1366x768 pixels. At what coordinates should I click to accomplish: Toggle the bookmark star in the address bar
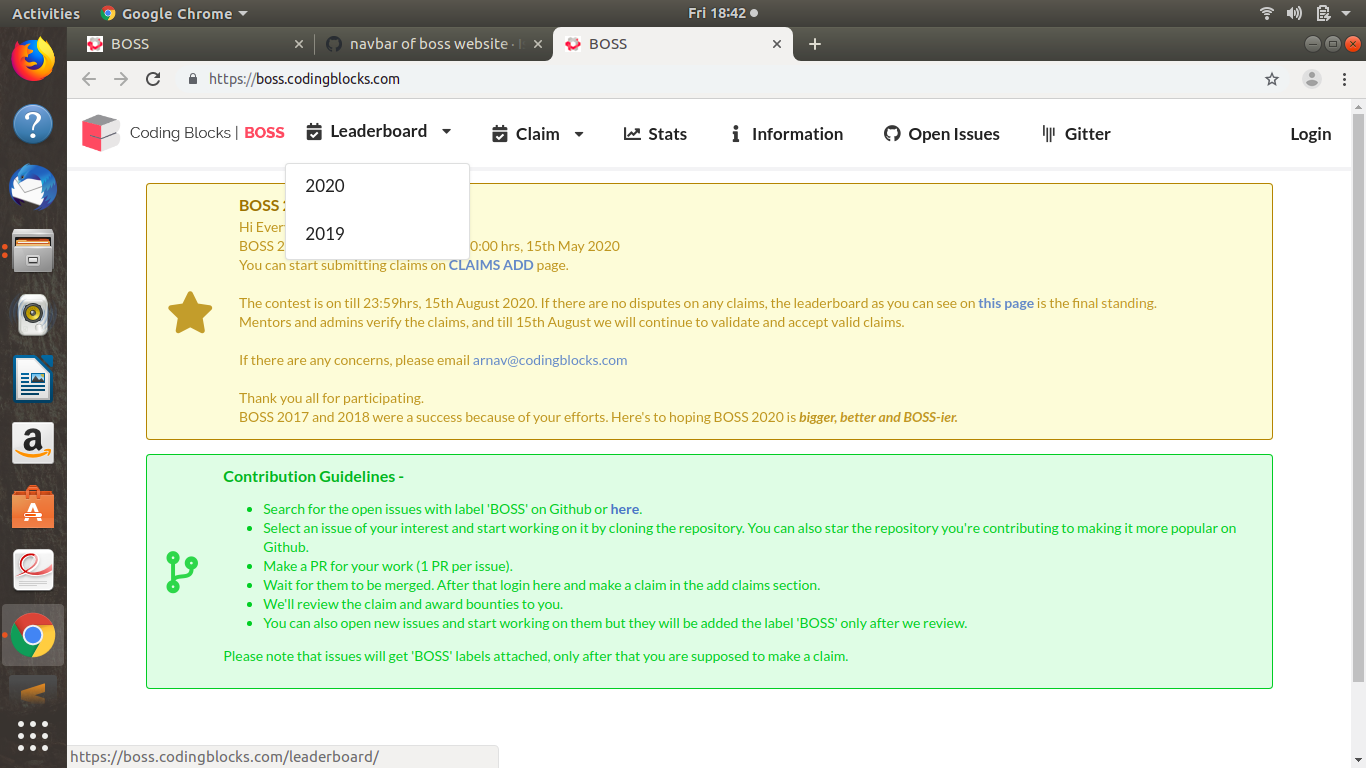(x=1271, y=78)
